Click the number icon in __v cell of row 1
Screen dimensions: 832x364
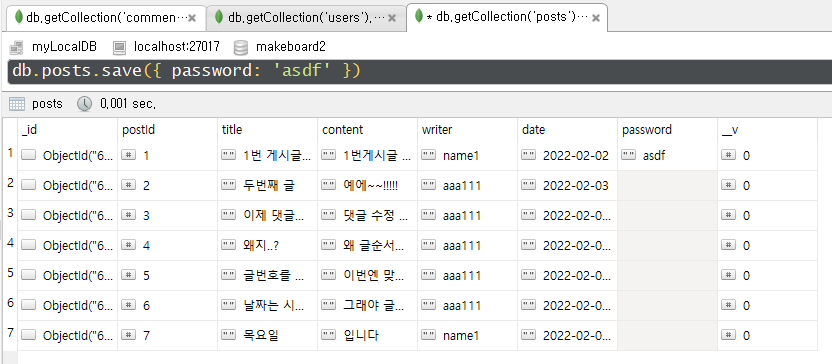(x=729, y=155)
